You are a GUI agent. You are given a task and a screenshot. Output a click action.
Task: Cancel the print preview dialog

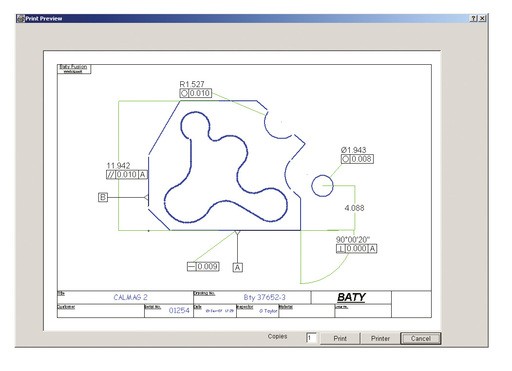tap(421, 338)
